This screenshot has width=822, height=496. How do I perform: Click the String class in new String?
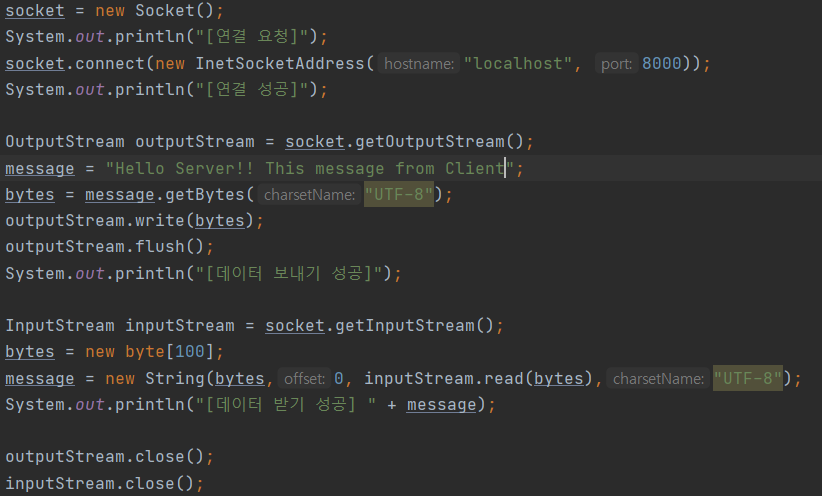[x=175, y=379]
